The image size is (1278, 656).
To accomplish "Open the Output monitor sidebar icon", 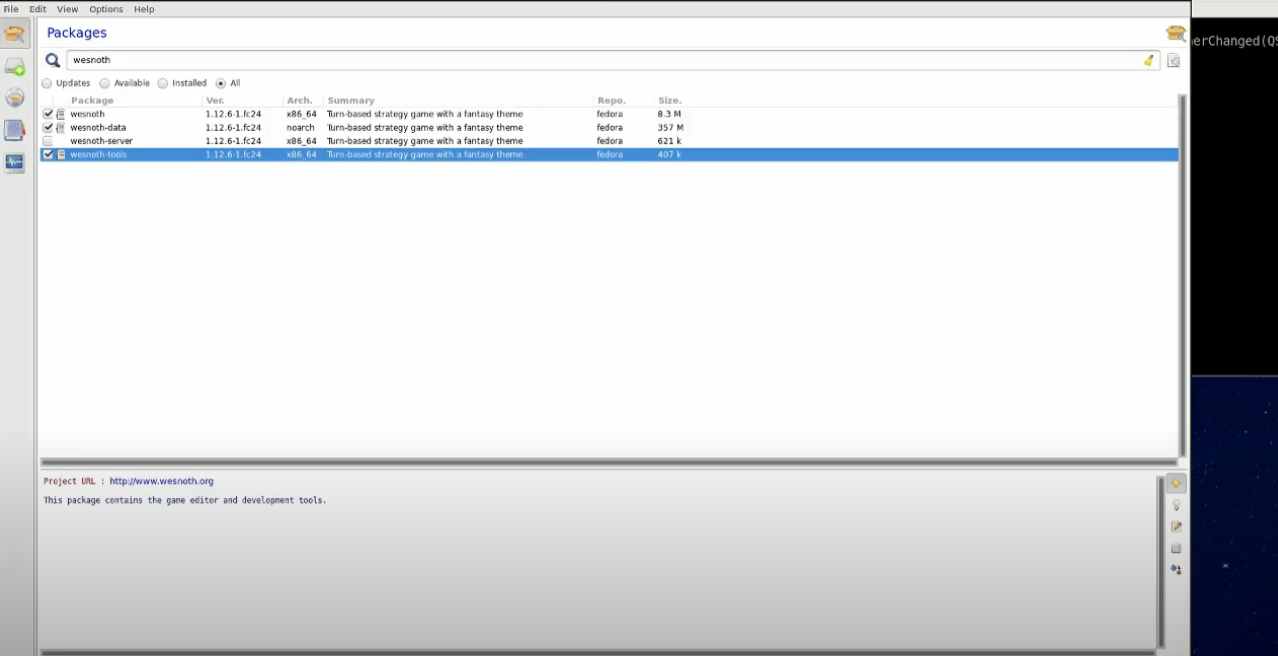I will pos(15,162).
